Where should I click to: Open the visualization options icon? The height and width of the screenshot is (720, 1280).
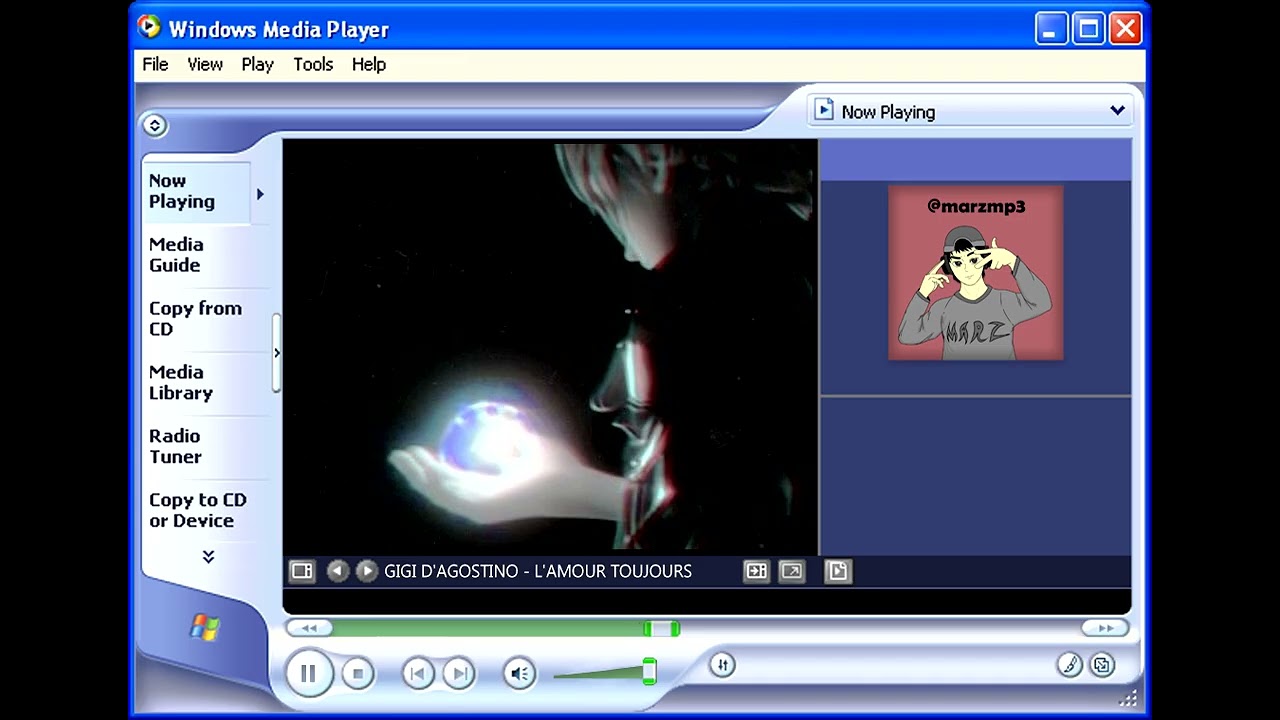click(x=301, y=571)
